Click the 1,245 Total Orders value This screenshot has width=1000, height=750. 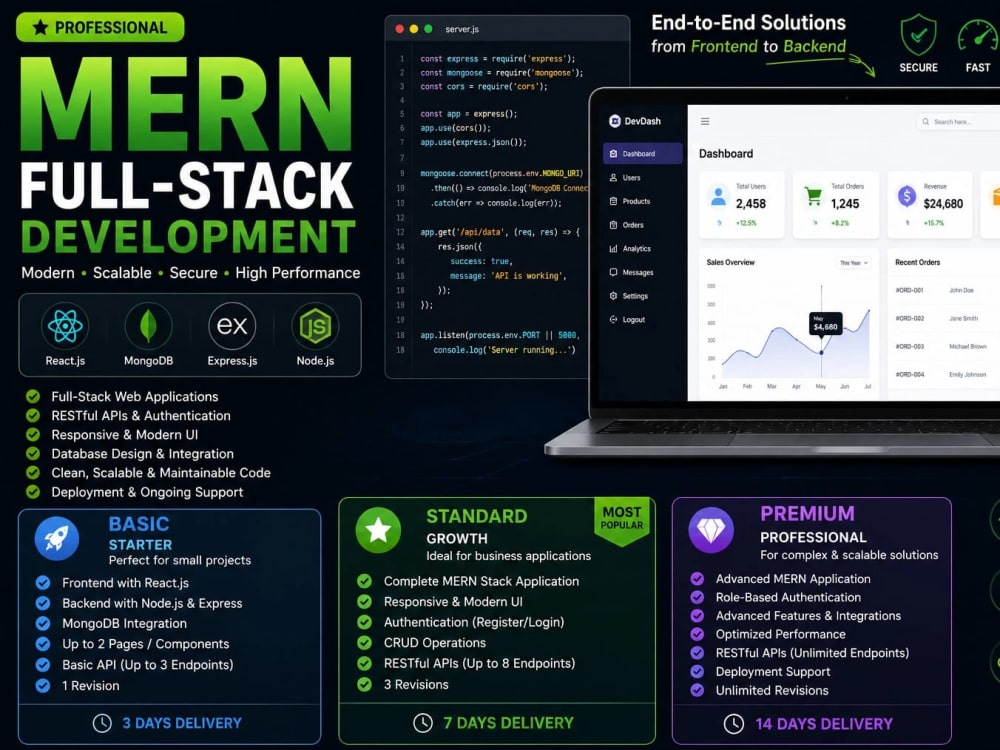pyautogui.click(x=845, y=204)
